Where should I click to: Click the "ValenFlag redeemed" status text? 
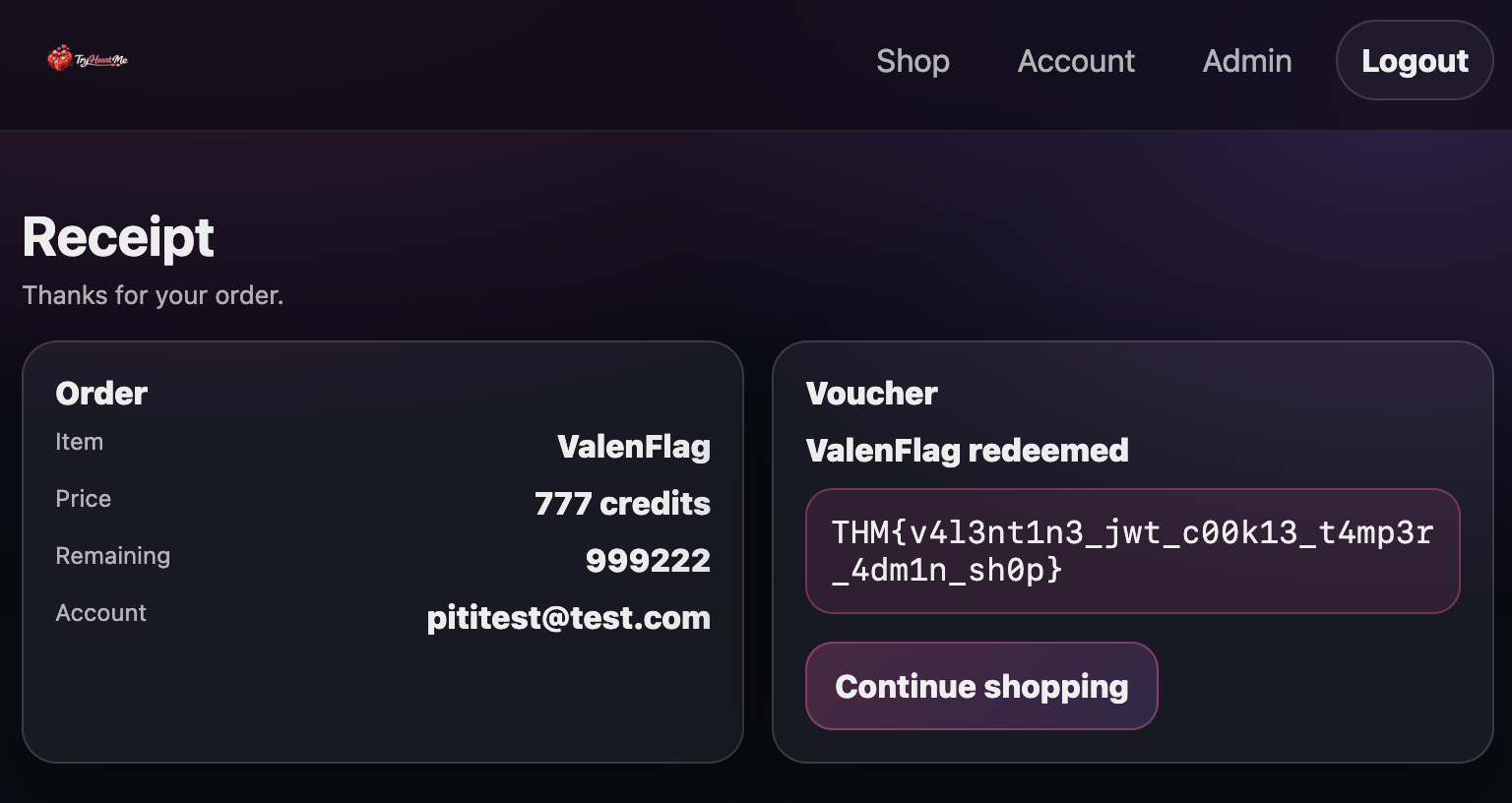967,451
